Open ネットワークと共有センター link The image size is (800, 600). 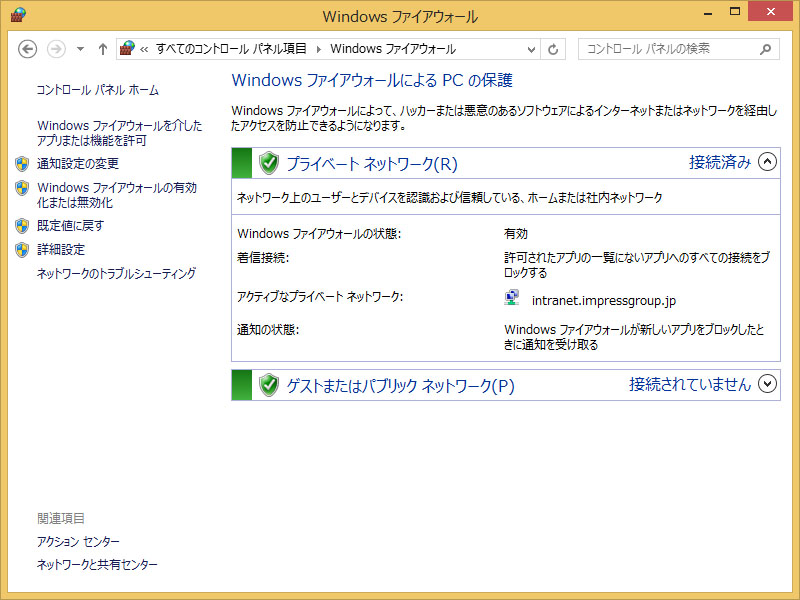pos(97,564)
